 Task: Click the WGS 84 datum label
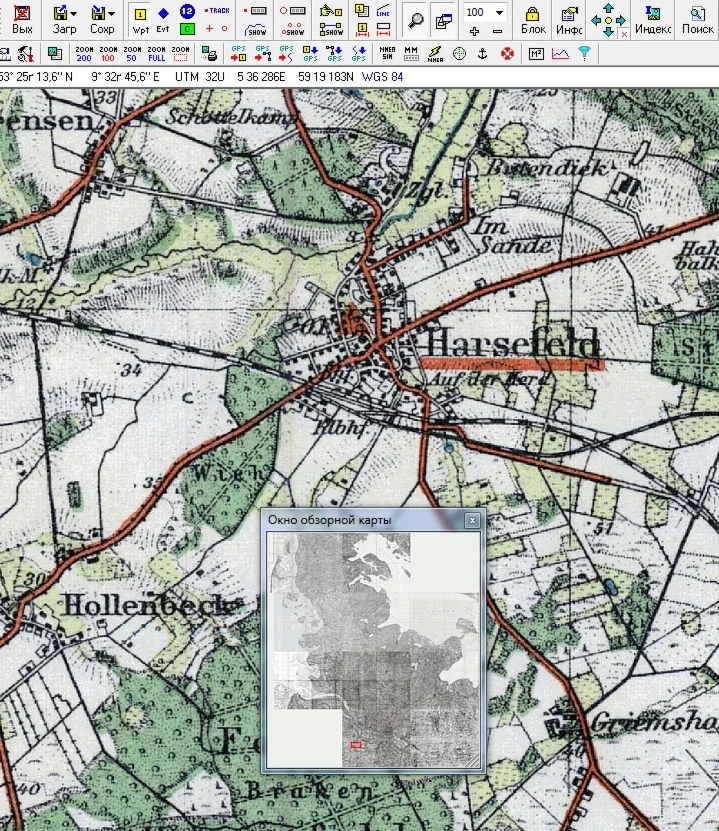point(383,77)
